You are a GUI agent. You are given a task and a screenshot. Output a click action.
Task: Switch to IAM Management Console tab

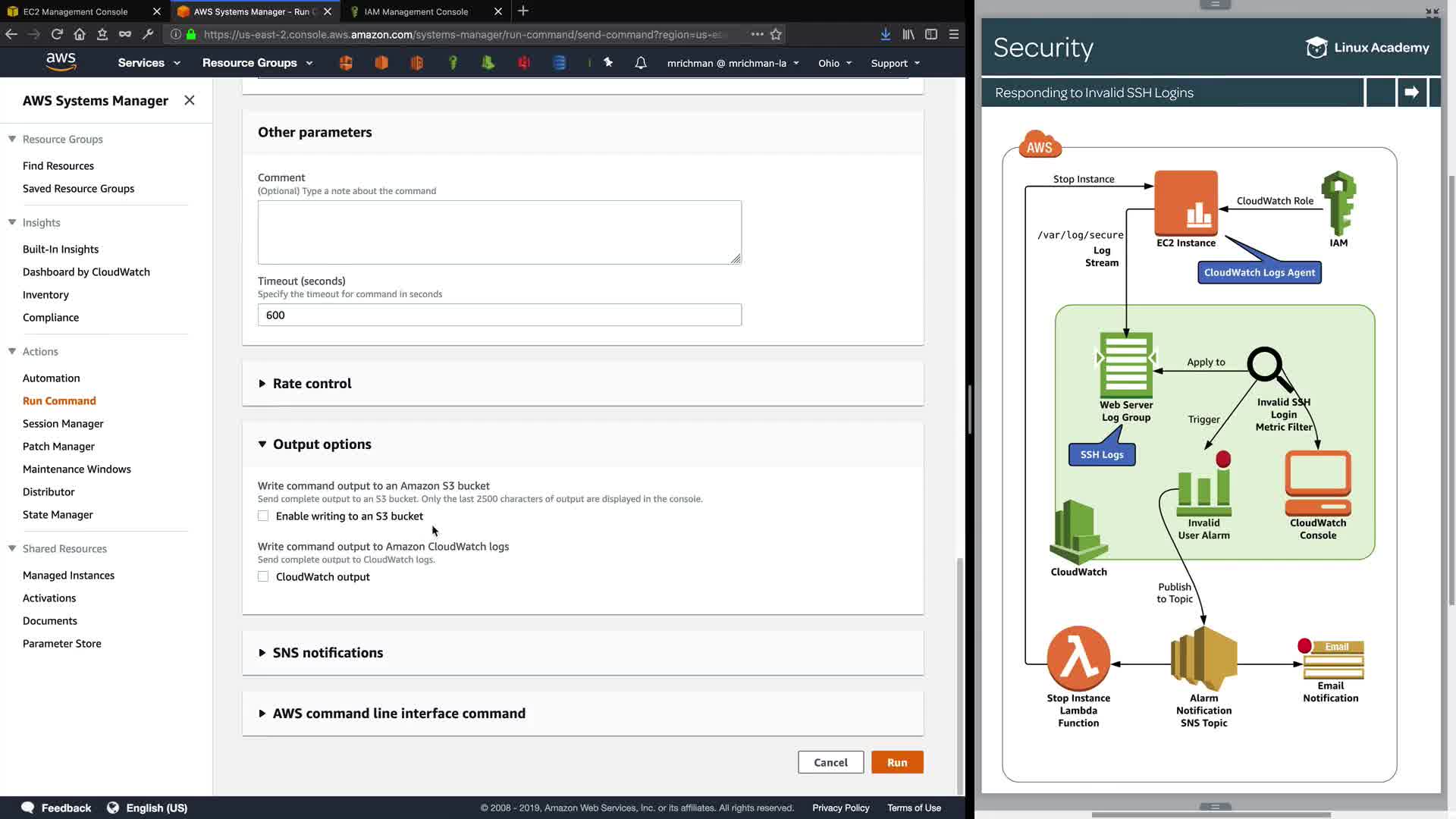tap(416, 11)
